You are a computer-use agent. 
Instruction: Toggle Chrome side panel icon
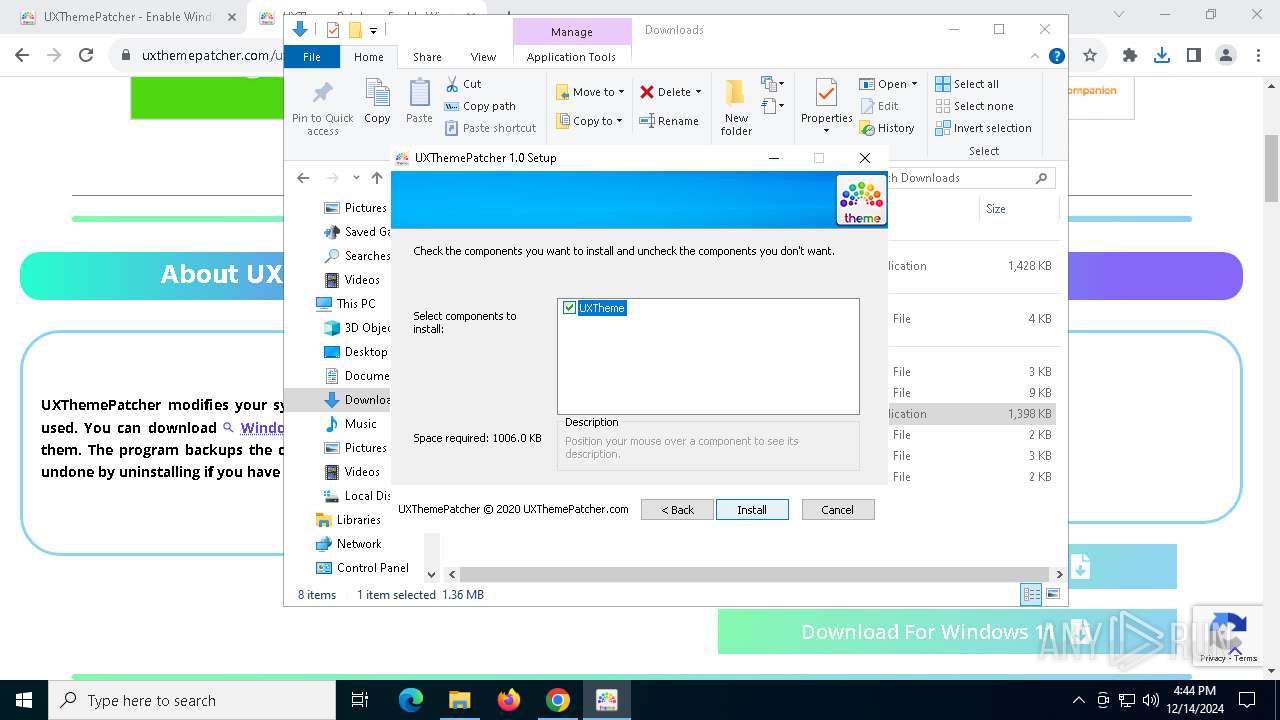click(1193, 56)
